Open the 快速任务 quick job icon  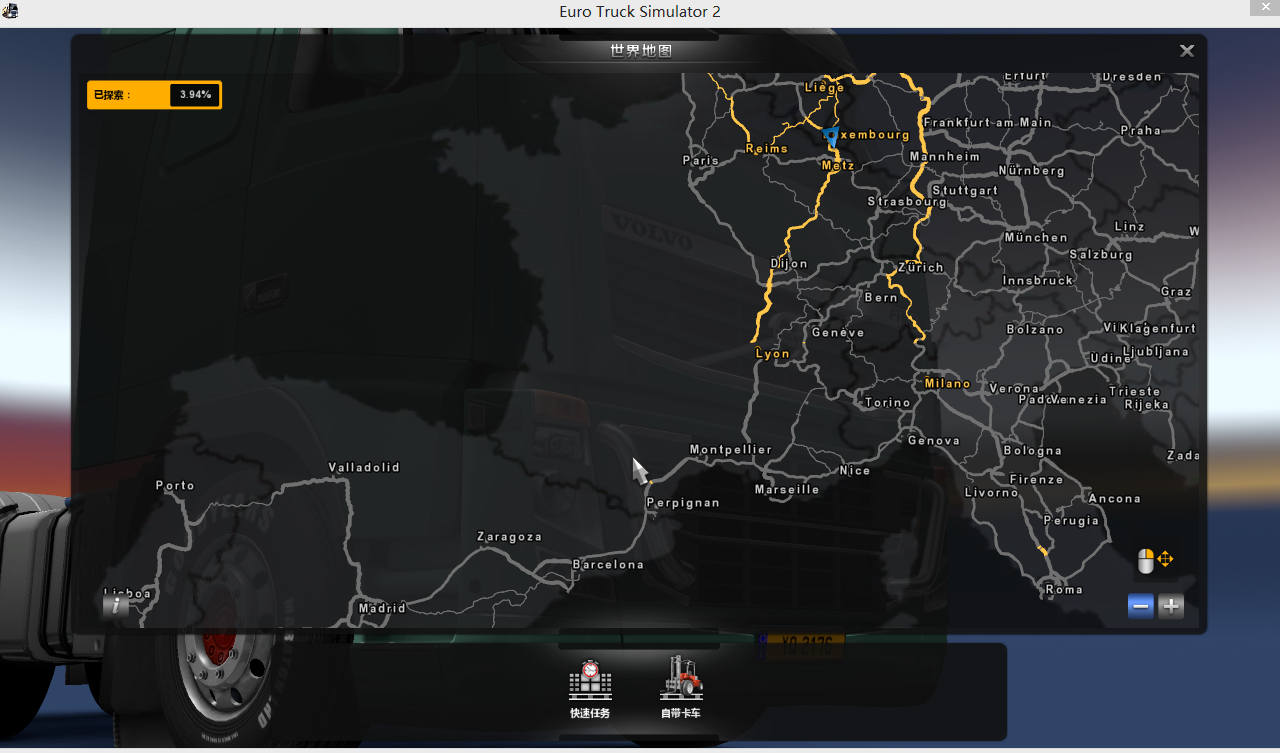[x=590, y=680]
